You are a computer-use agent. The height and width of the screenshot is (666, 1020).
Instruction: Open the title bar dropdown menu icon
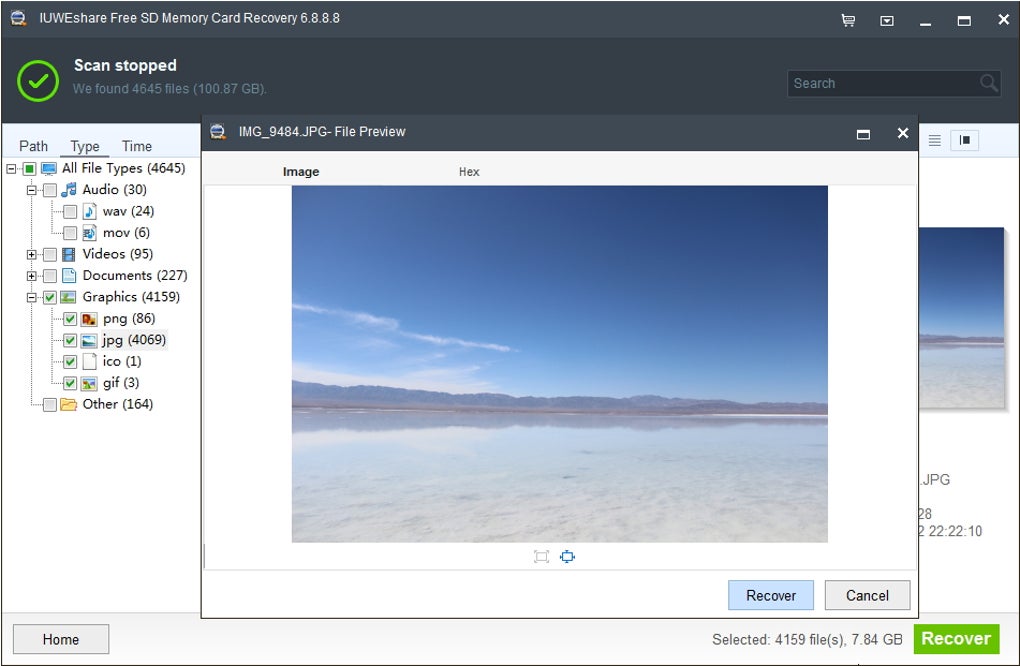click(x=887, y=21)
